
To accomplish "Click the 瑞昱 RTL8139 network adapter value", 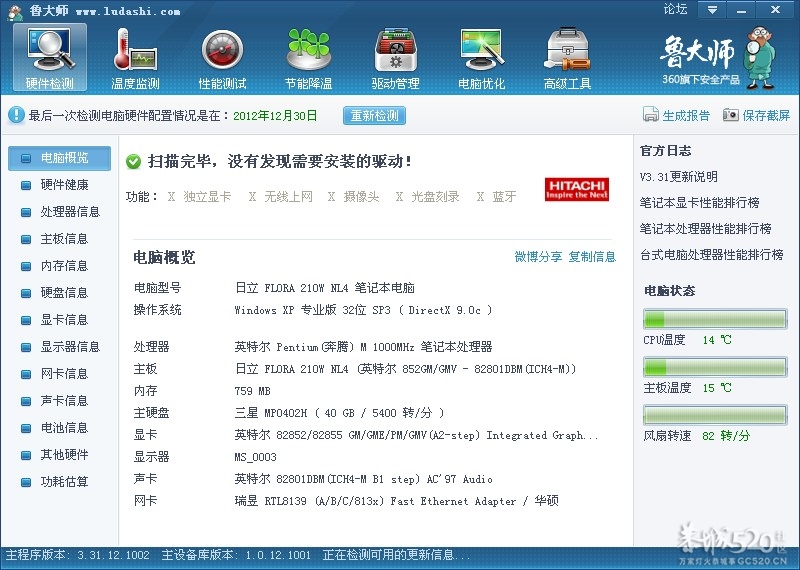I will (x=396, y=501).
